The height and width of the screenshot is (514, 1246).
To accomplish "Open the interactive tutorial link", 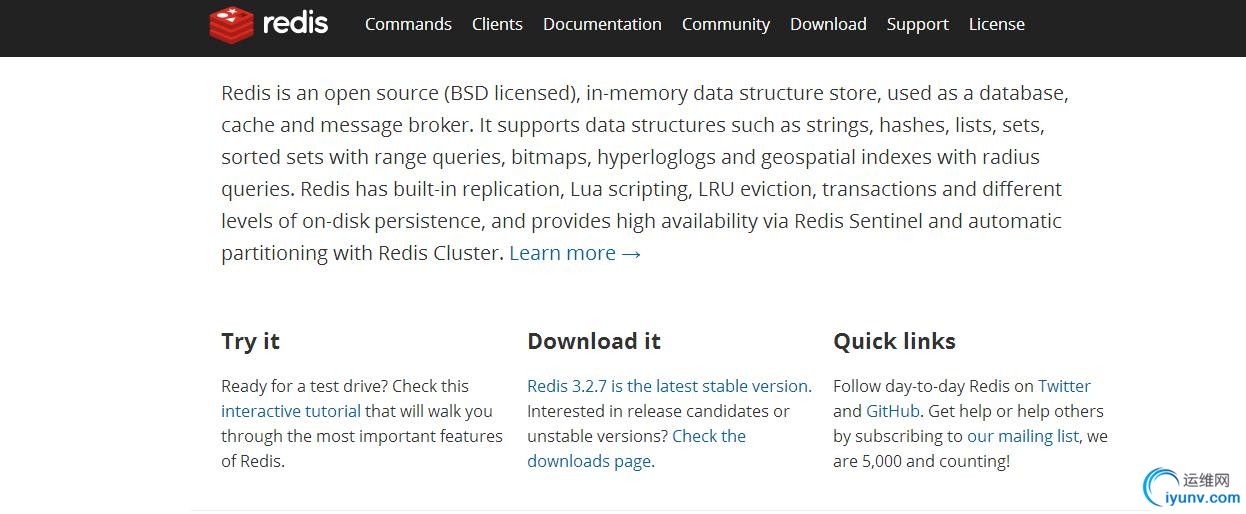I will point(291,411).
